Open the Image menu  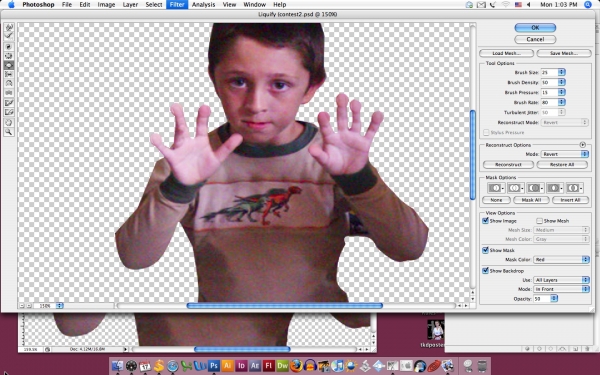click(106, 5)
